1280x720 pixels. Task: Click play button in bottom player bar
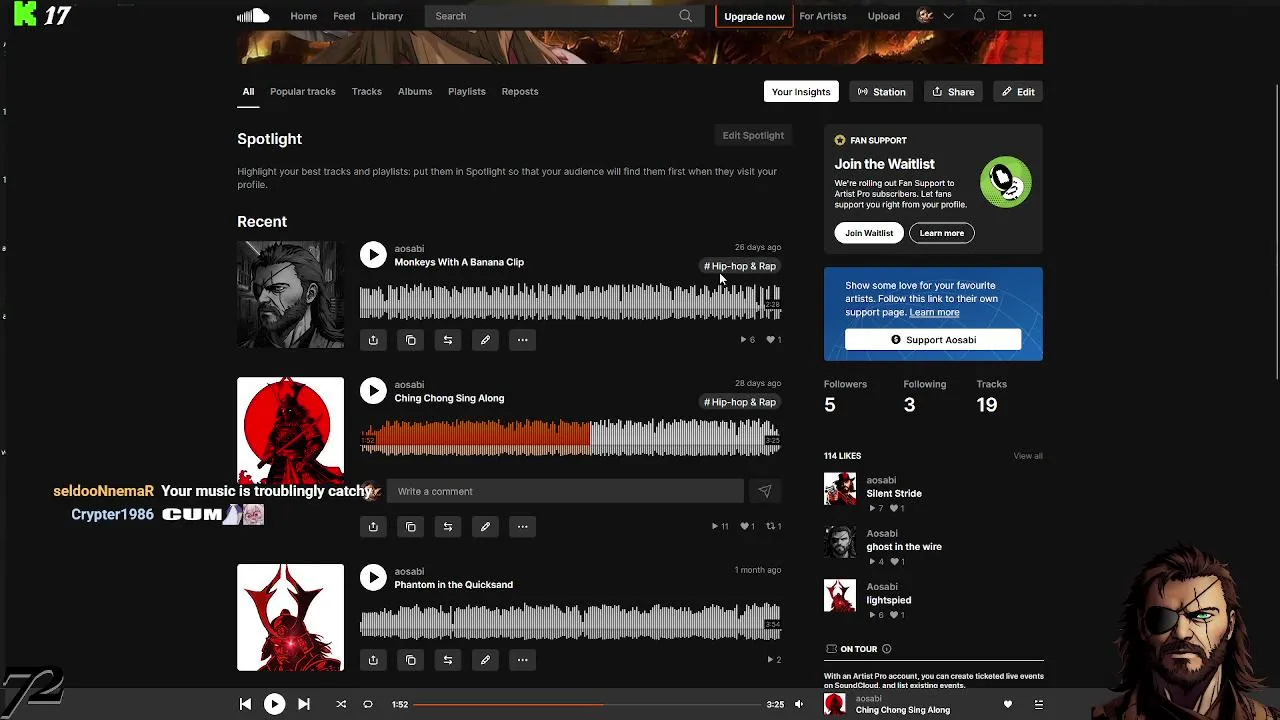point(274,704)
